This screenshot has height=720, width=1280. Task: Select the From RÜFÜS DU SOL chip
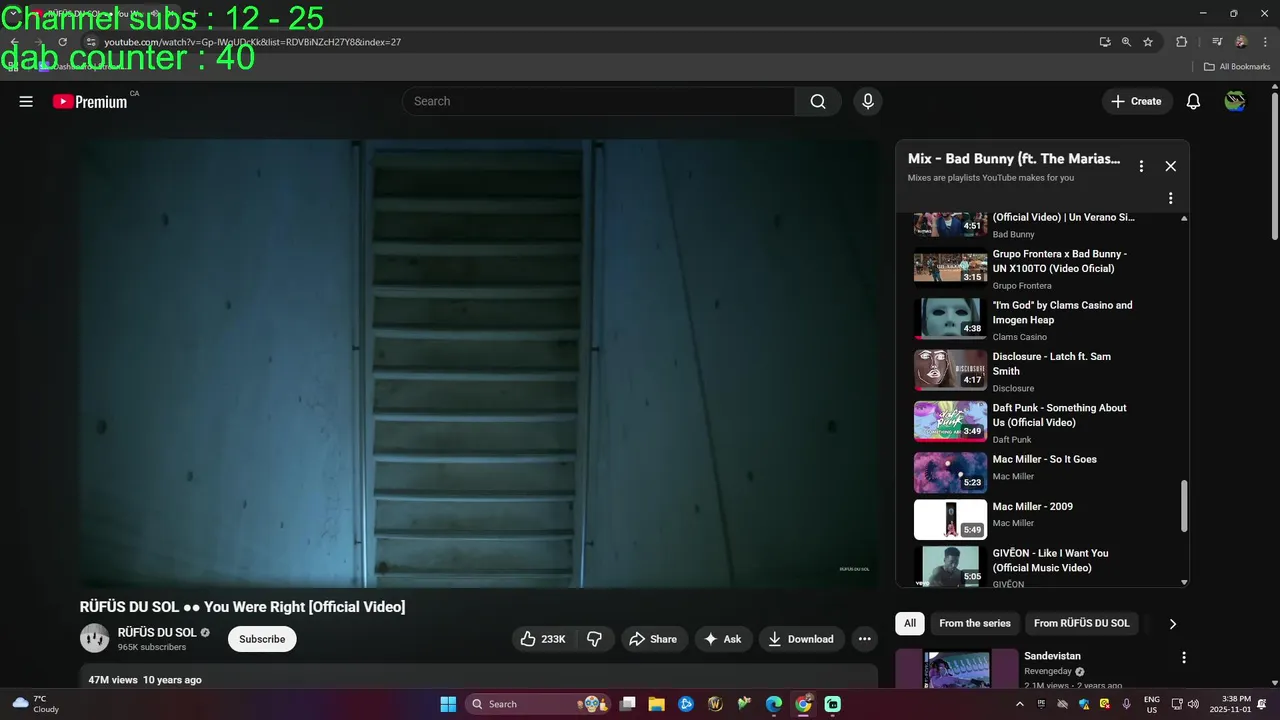(1081, 623)
